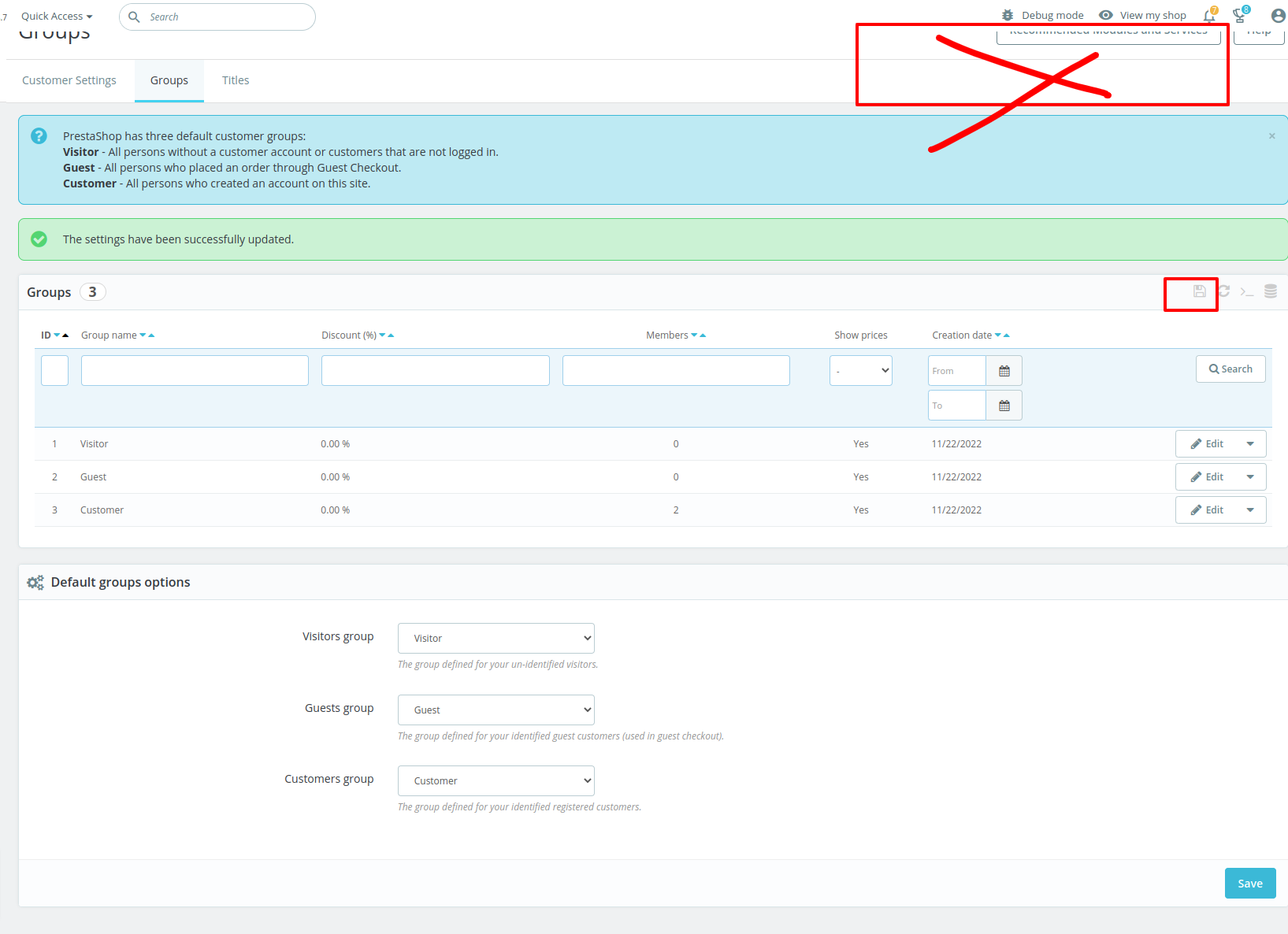Refresh the Groups list with the refresh icon
Screen dimensions: 1288x934
[x=1223, y=291]
